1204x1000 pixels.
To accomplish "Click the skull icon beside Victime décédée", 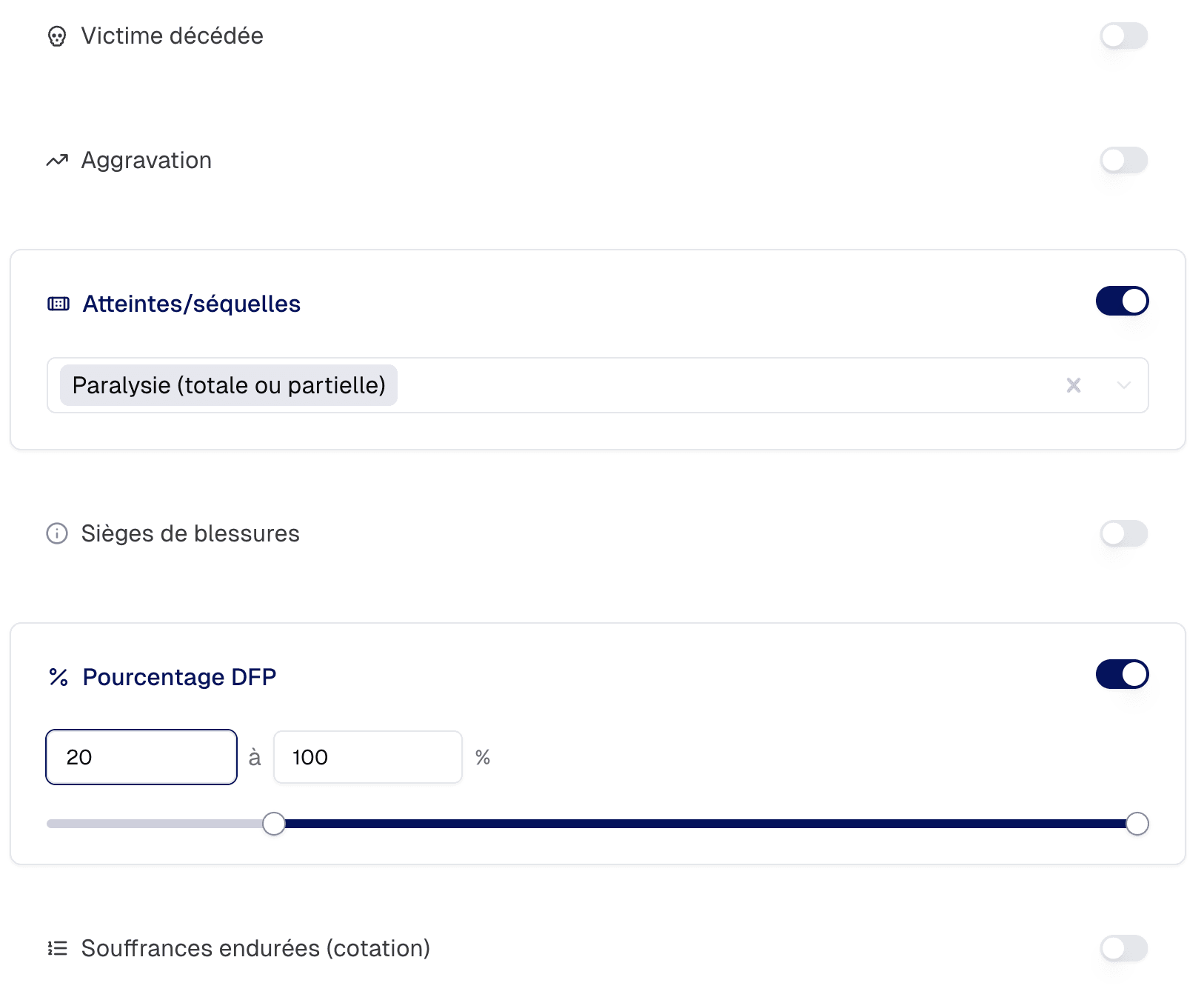I will coord(57,36).
